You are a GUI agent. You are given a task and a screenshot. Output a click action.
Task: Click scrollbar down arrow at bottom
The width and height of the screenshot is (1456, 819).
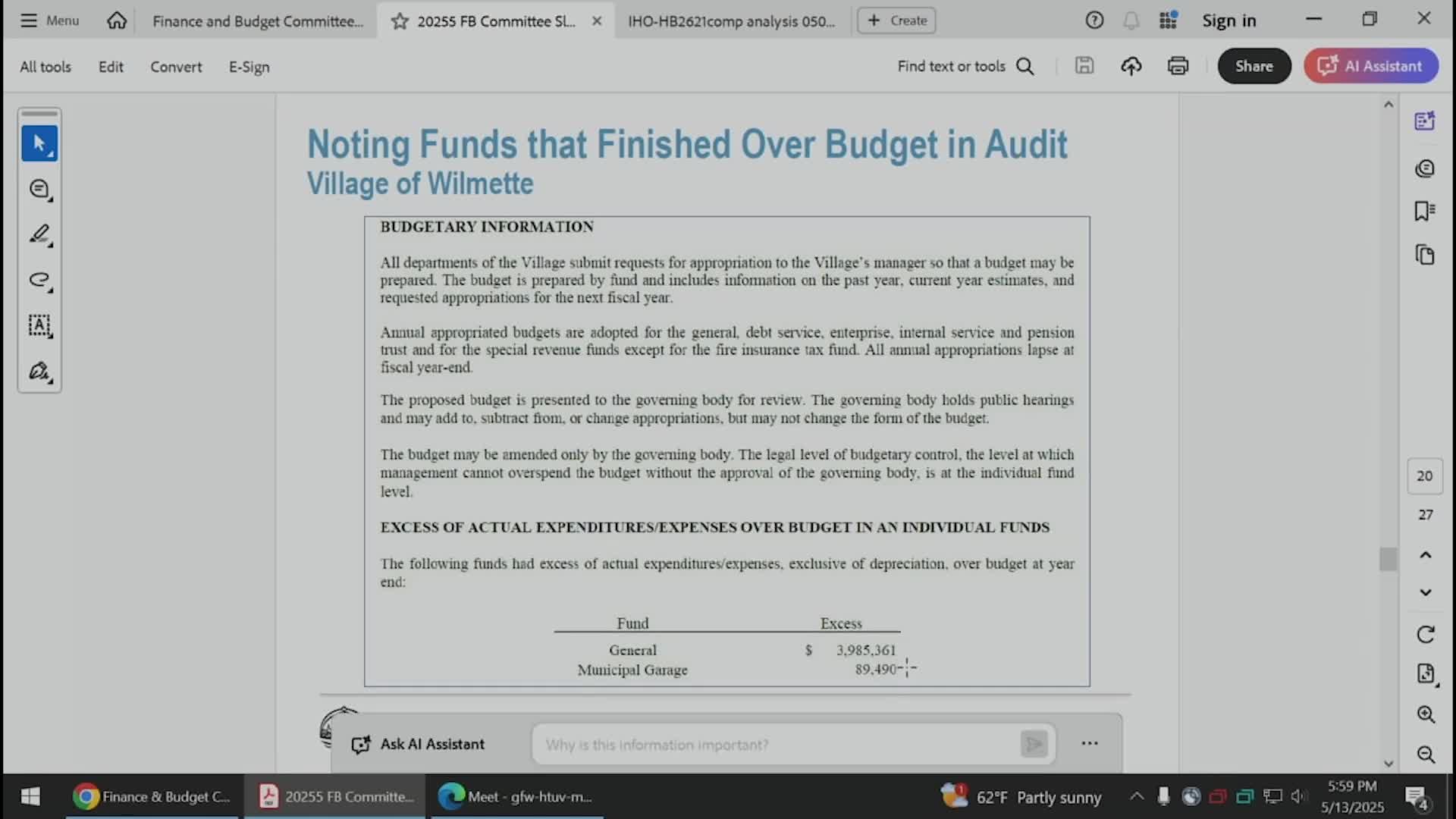click(x=1389, y=764)
